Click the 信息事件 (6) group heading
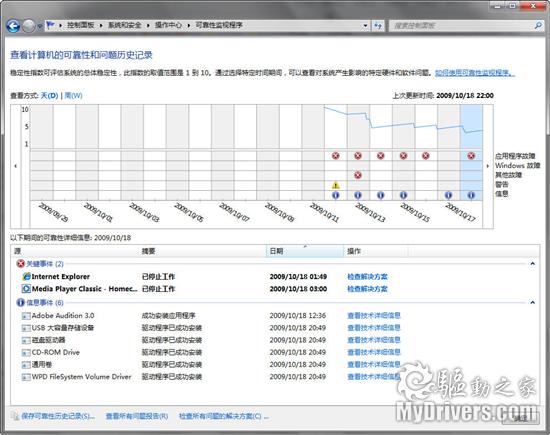The height and width of the screenshot is (435, 550). pyautogui.click(x=45, y=303)
